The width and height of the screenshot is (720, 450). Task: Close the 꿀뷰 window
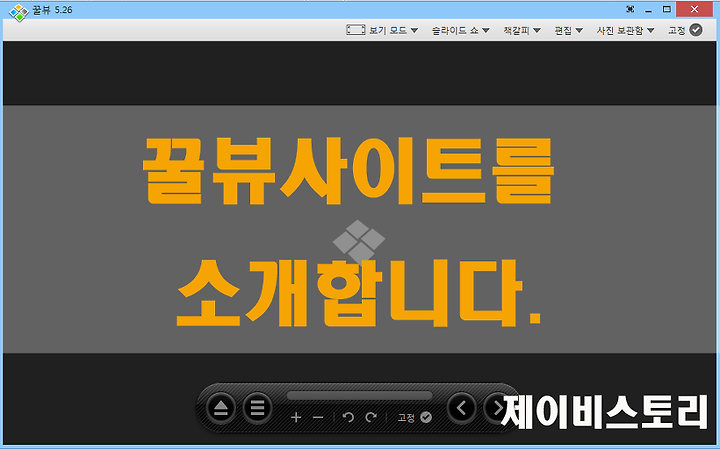[x=694, y=9]
